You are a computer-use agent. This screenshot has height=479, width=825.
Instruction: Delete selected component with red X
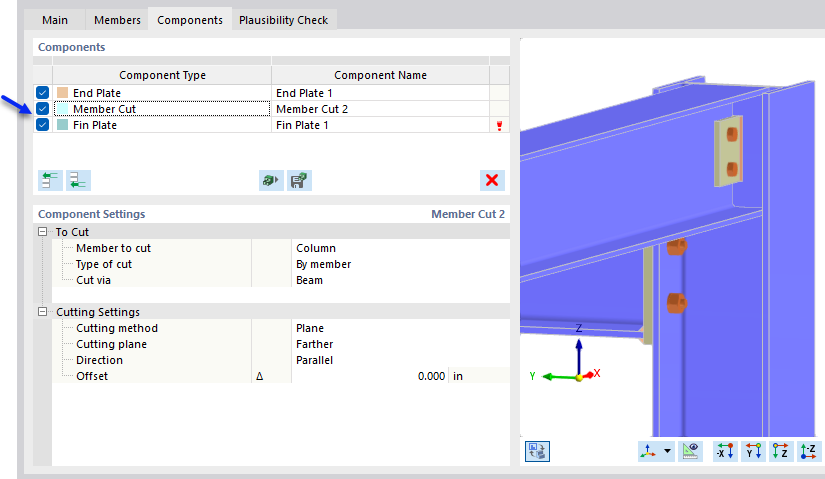point(492,181)
